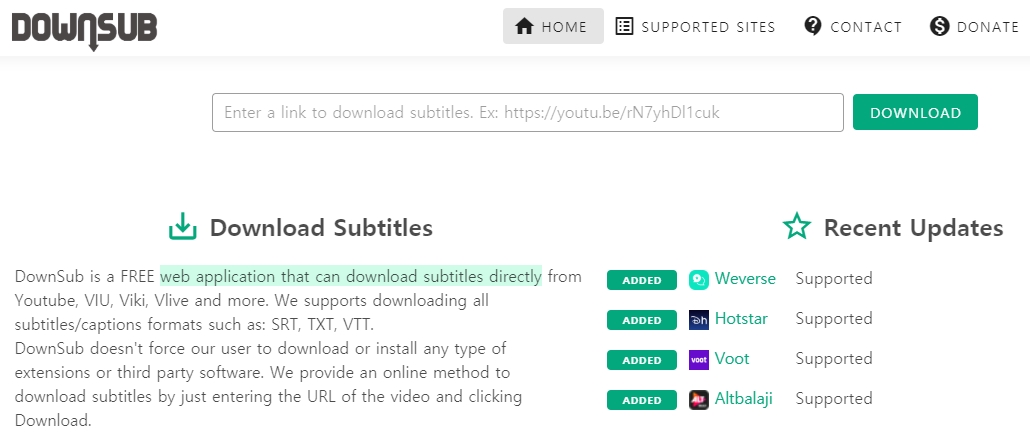
Task: Open the Weverse link
Action: click(745, 278)
